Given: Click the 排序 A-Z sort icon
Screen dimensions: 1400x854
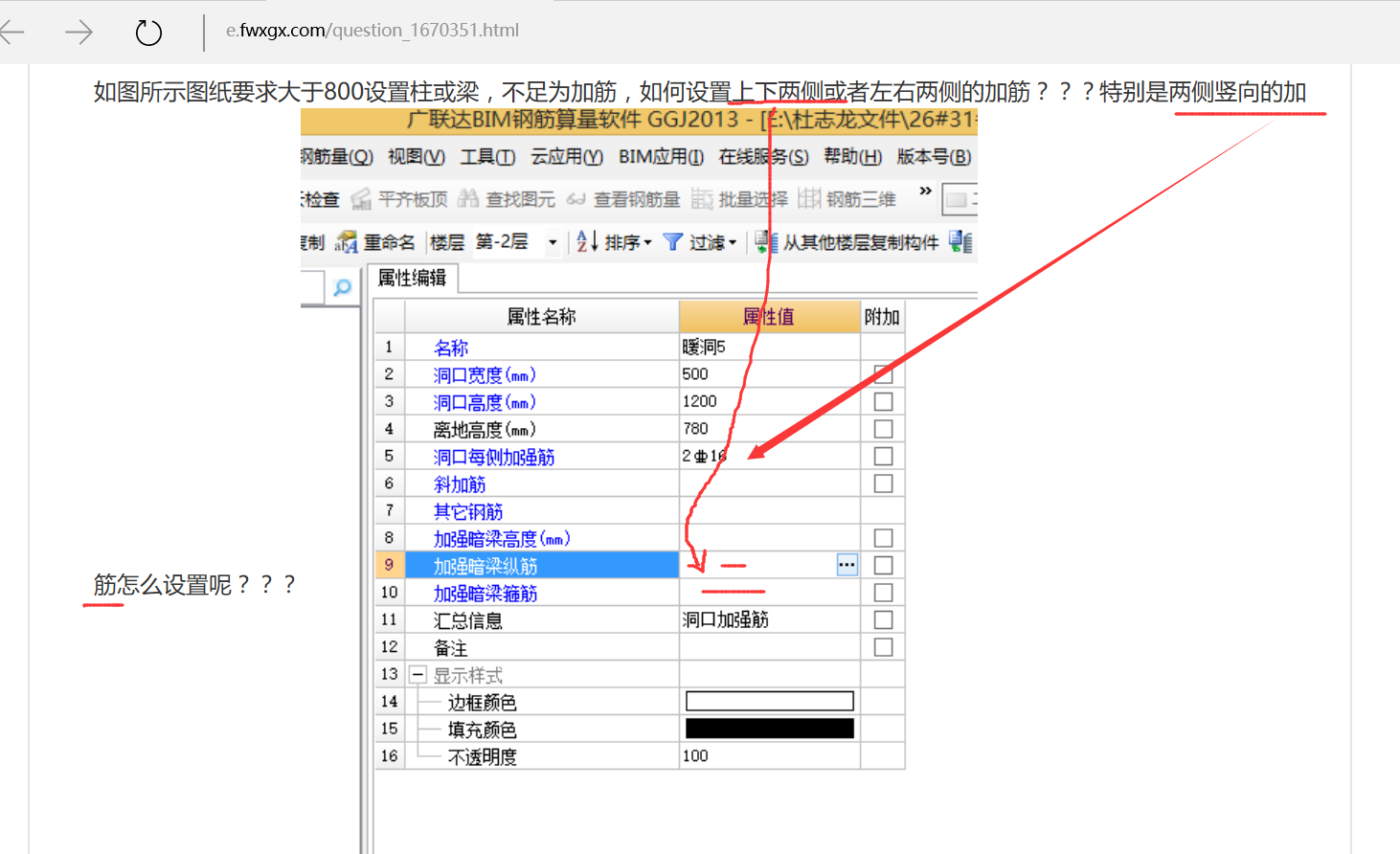Looking at the screenshot, I should click(587, 242).
